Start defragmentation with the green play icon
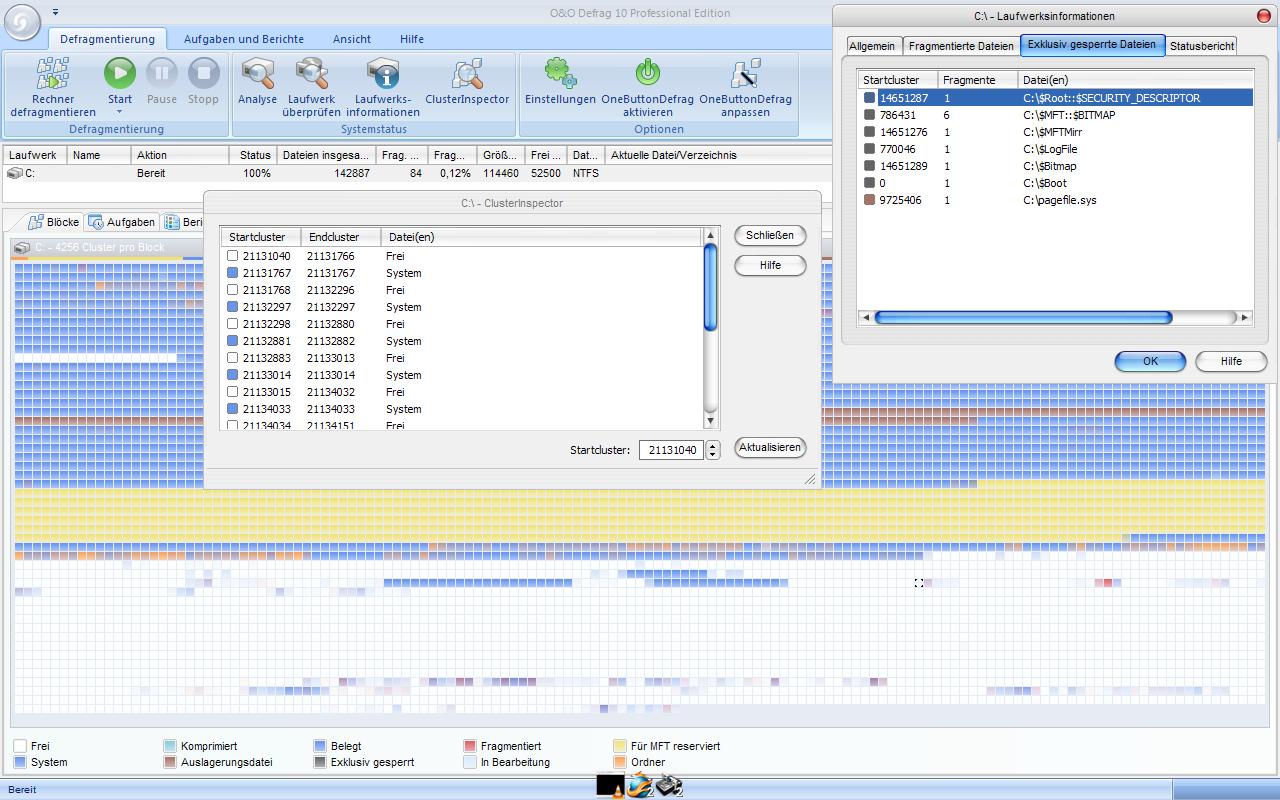 click(x=120, y=73)
